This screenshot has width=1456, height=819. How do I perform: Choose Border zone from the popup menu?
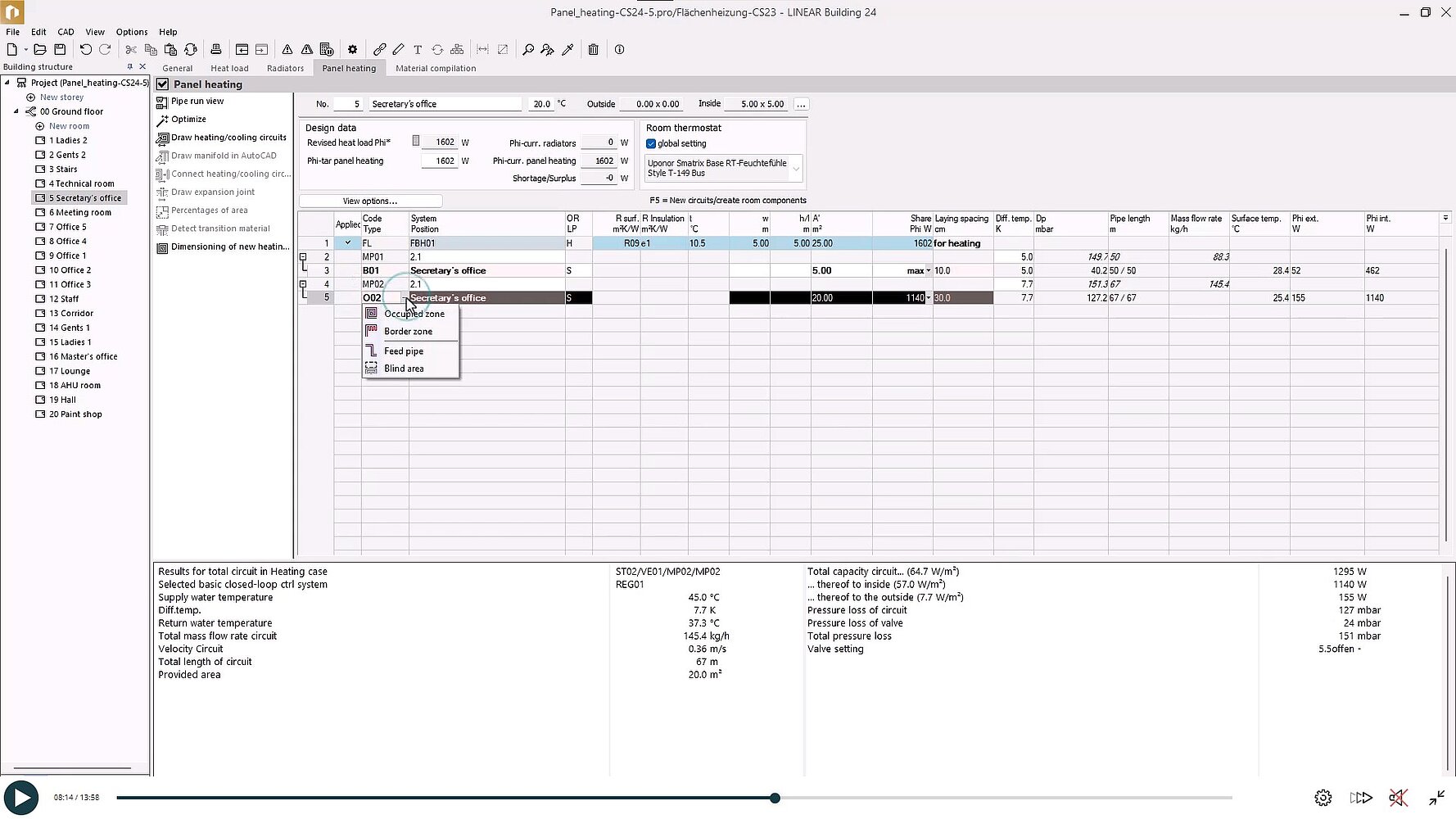(x=408, y=332)
